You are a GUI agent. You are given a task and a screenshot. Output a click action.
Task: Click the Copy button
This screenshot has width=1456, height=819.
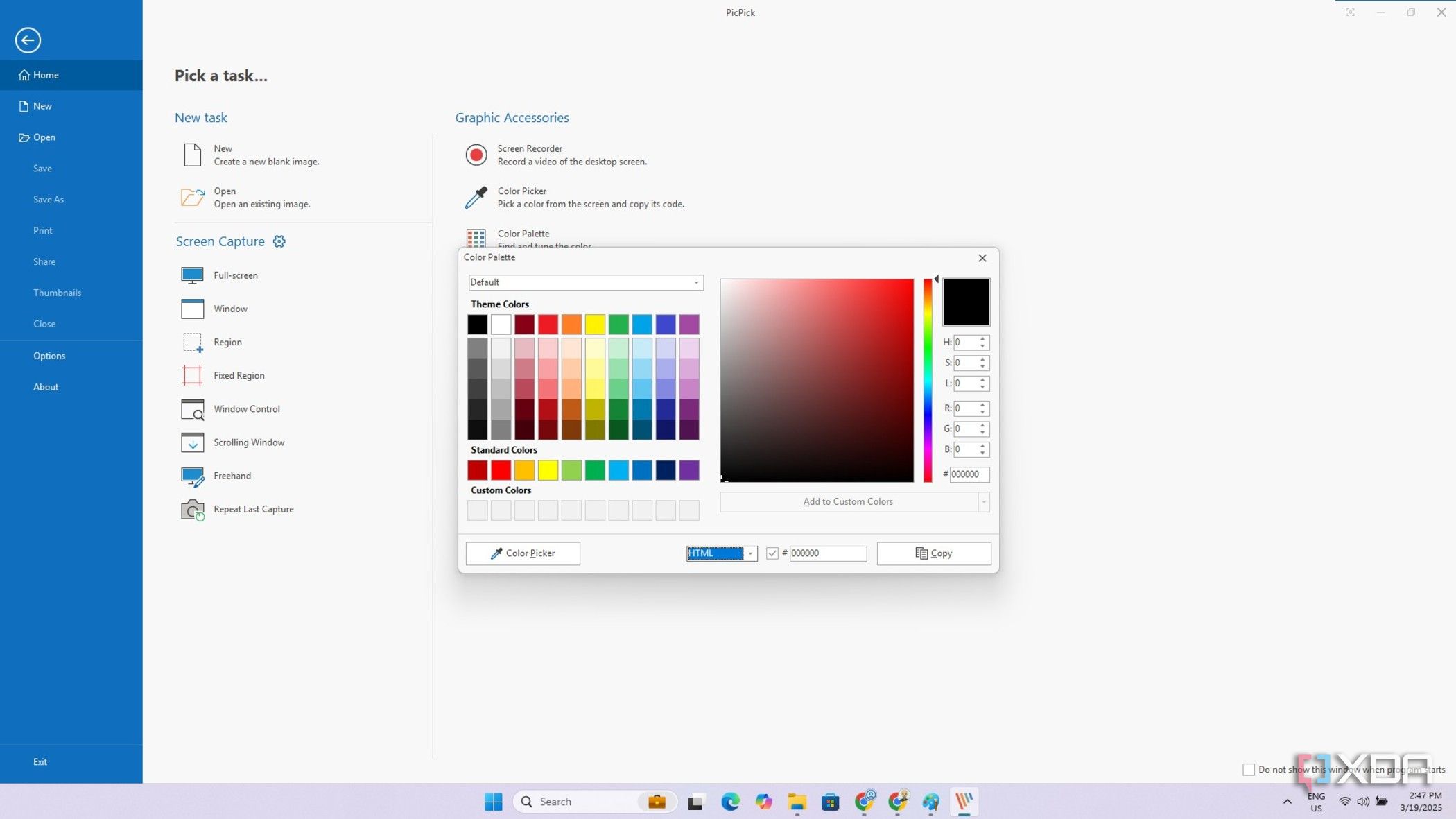(x=934, y=553)
